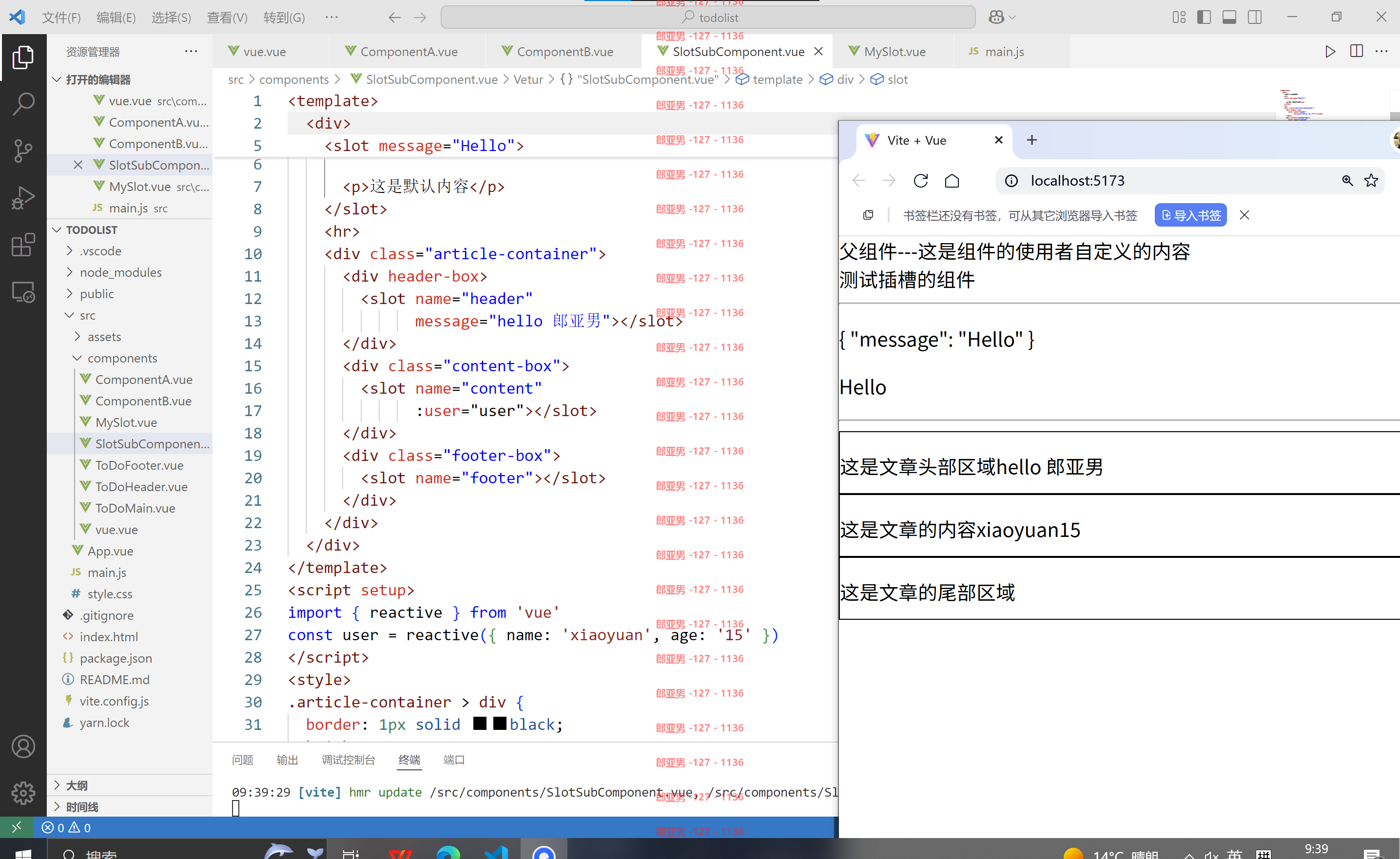Reload the browser page
1400x859 pixels.
[921, 181]
